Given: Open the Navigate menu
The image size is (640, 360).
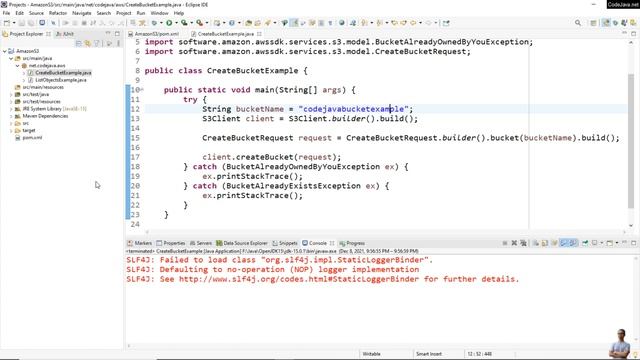Looking at the screenshot, I should click(82, 13).
